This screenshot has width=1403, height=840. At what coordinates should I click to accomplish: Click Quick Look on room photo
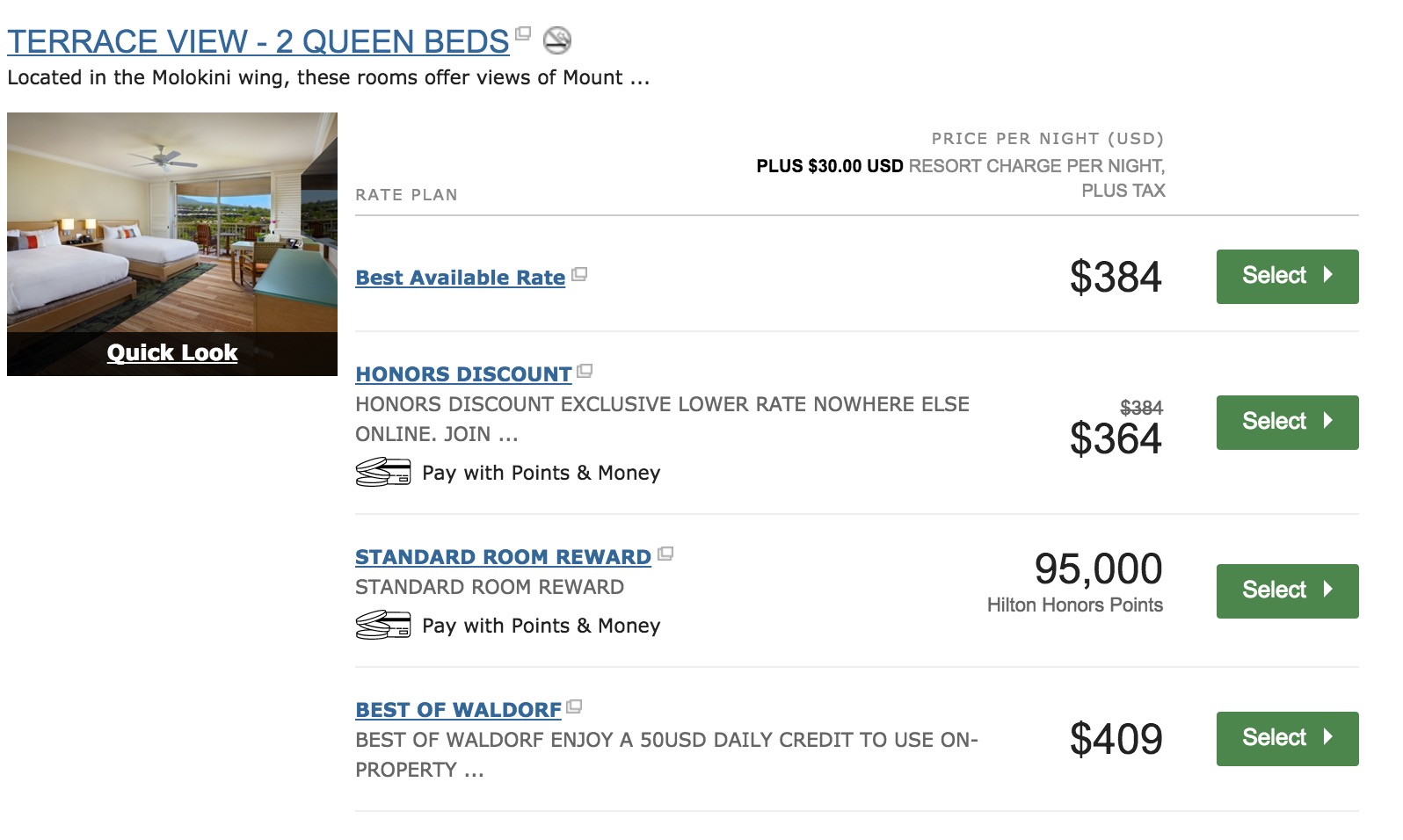click(172, 353)
